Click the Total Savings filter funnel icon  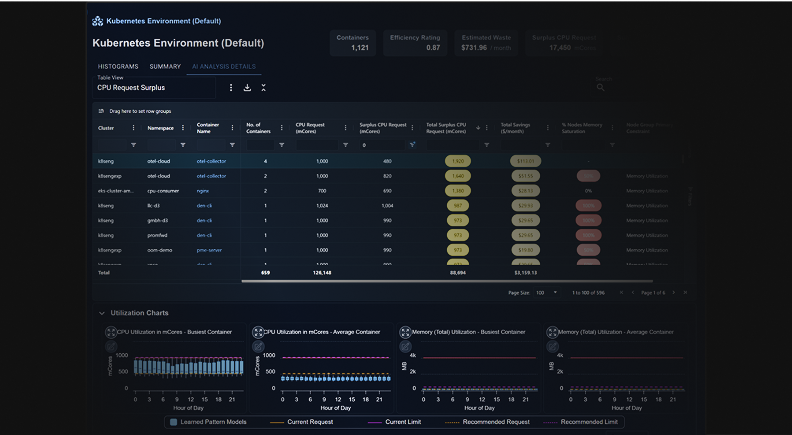pos(548,145)
